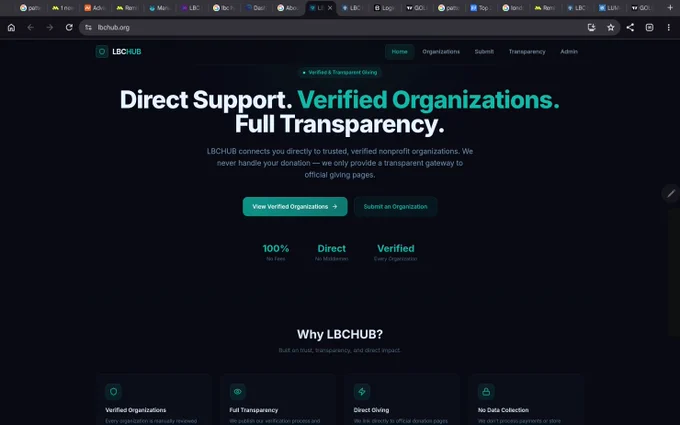Click the floating pencil edit icon
The width and height of the screenshot is (680, 425).
[671, 193]
